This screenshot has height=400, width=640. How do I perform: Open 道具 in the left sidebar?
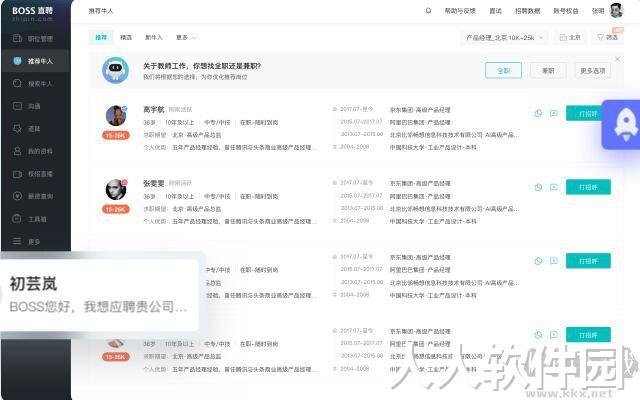(36, 129)
